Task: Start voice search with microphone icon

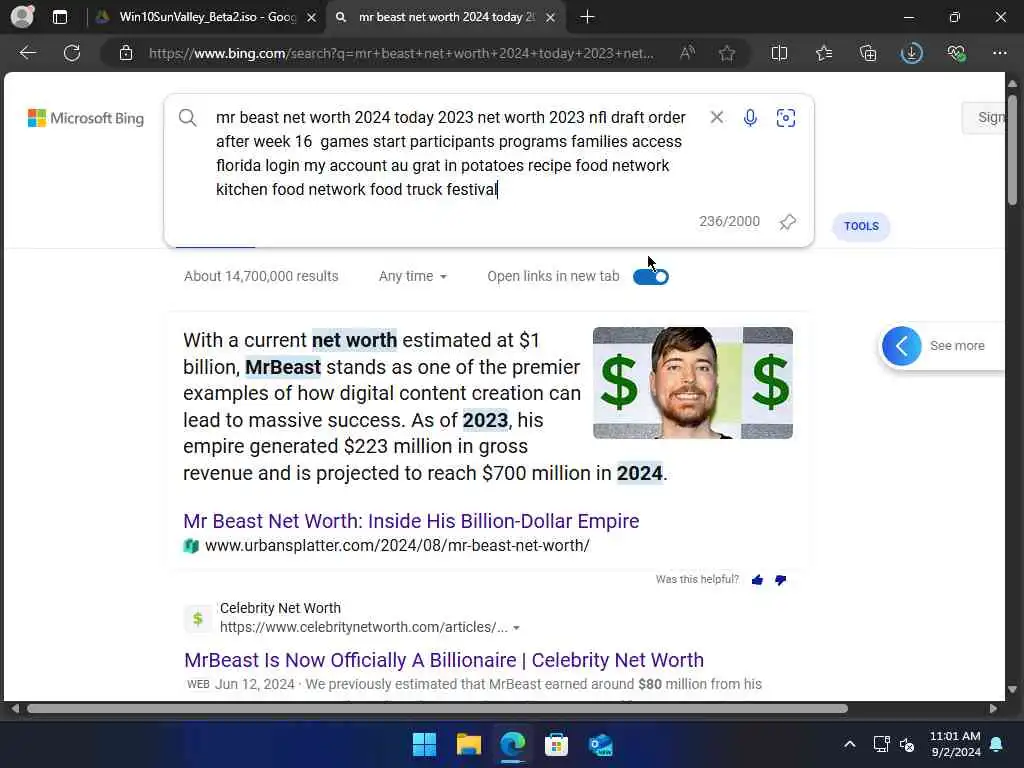Action: pos(750,118)
